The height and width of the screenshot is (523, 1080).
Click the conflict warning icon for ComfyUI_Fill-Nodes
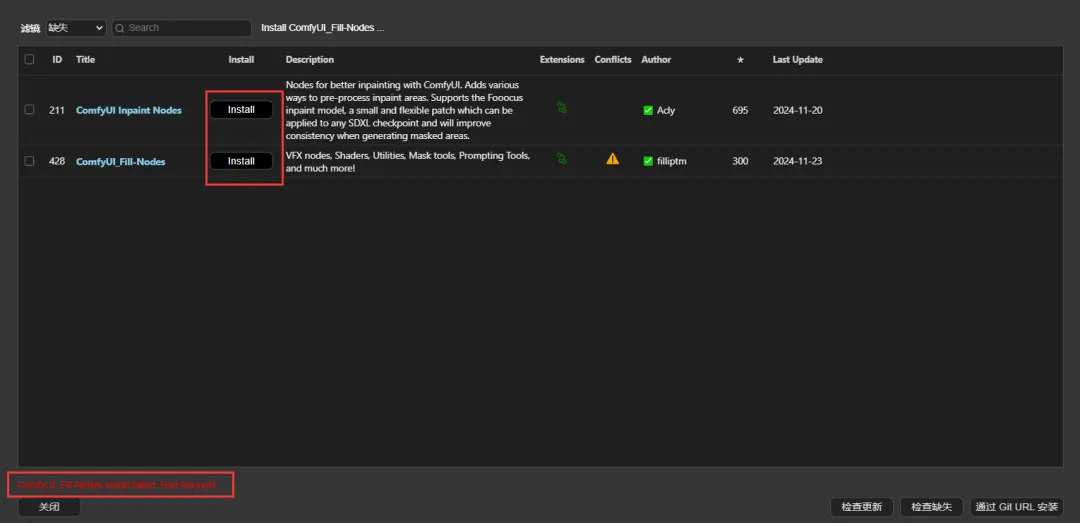pos(612,159)
